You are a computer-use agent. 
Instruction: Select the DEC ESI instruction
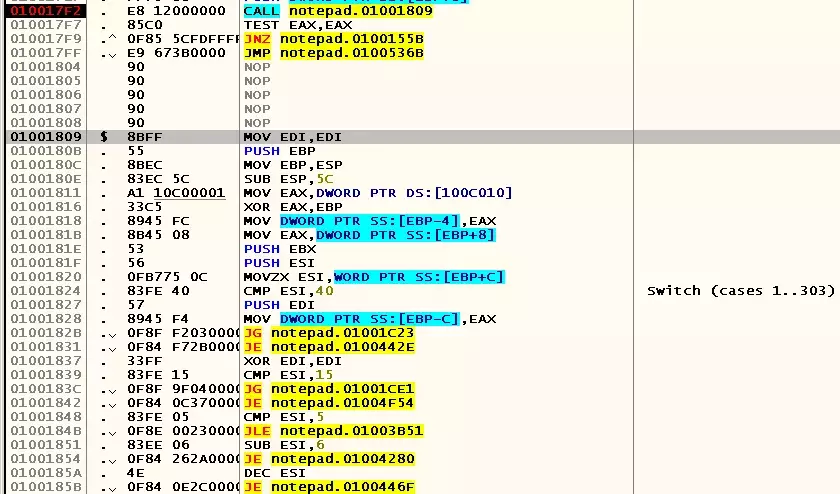click(x=275, y=473)
